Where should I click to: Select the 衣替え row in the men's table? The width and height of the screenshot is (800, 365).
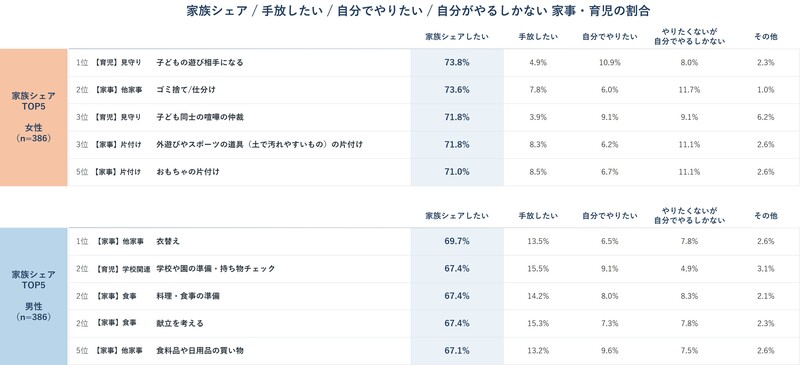click(x=434, y=241)
